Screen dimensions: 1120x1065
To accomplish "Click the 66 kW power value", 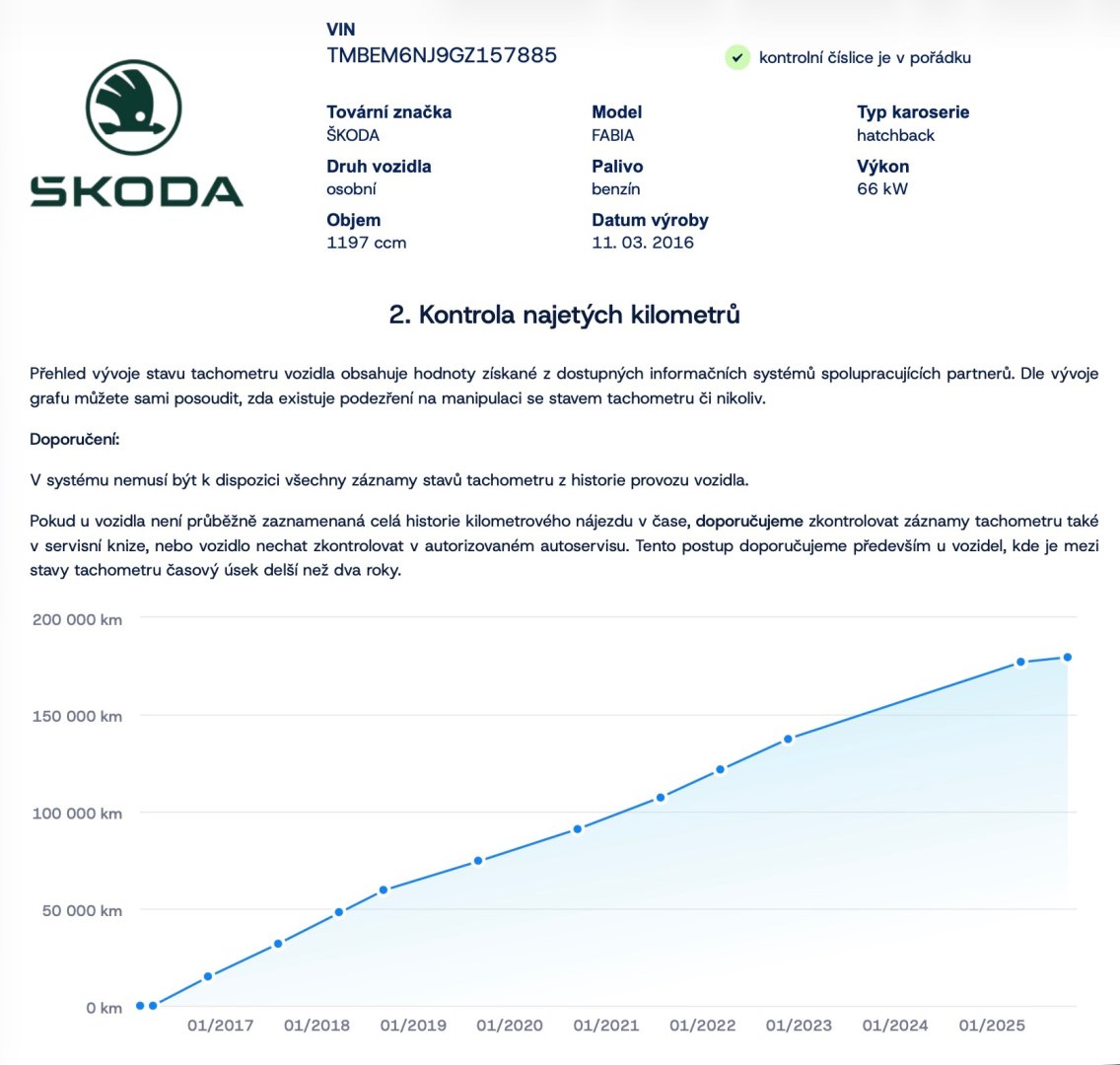I will (882, 188).
